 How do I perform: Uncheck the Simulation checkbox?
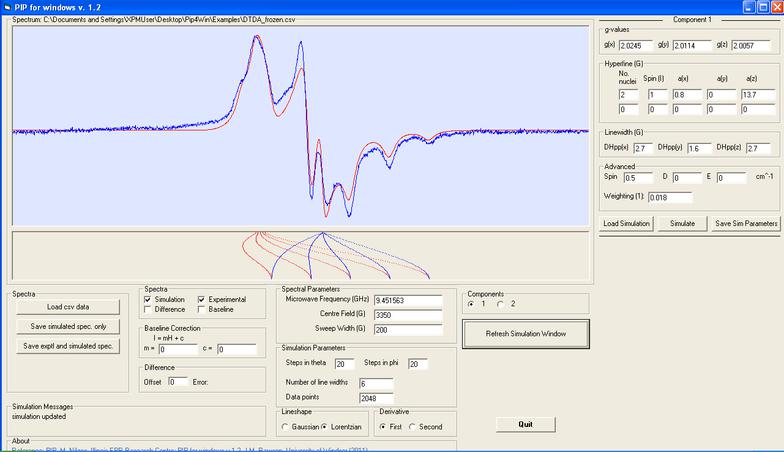point(149,299)
